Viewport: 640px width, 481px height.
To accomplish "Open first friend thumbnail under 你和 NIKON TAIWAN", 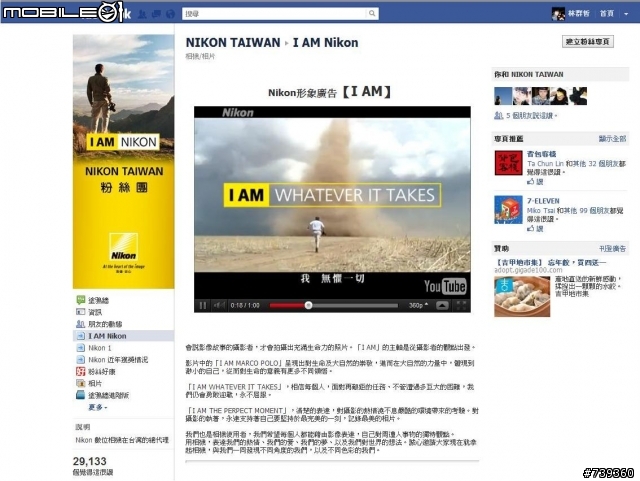I will coord(503,96).
